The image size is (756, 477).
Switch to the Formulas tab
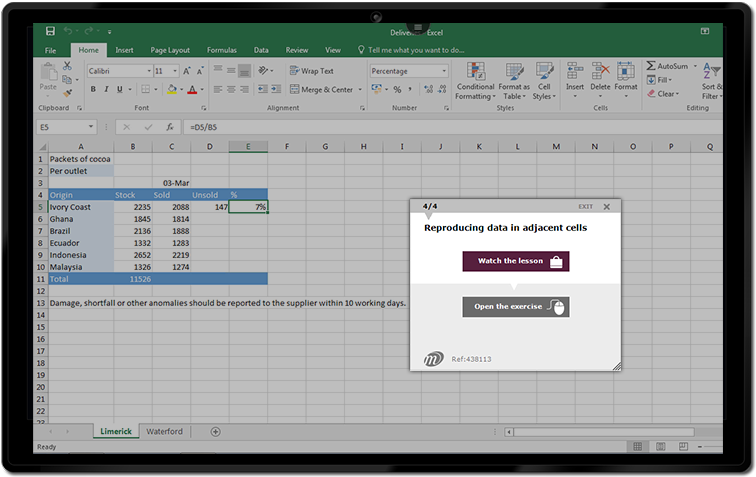(222, 50)
